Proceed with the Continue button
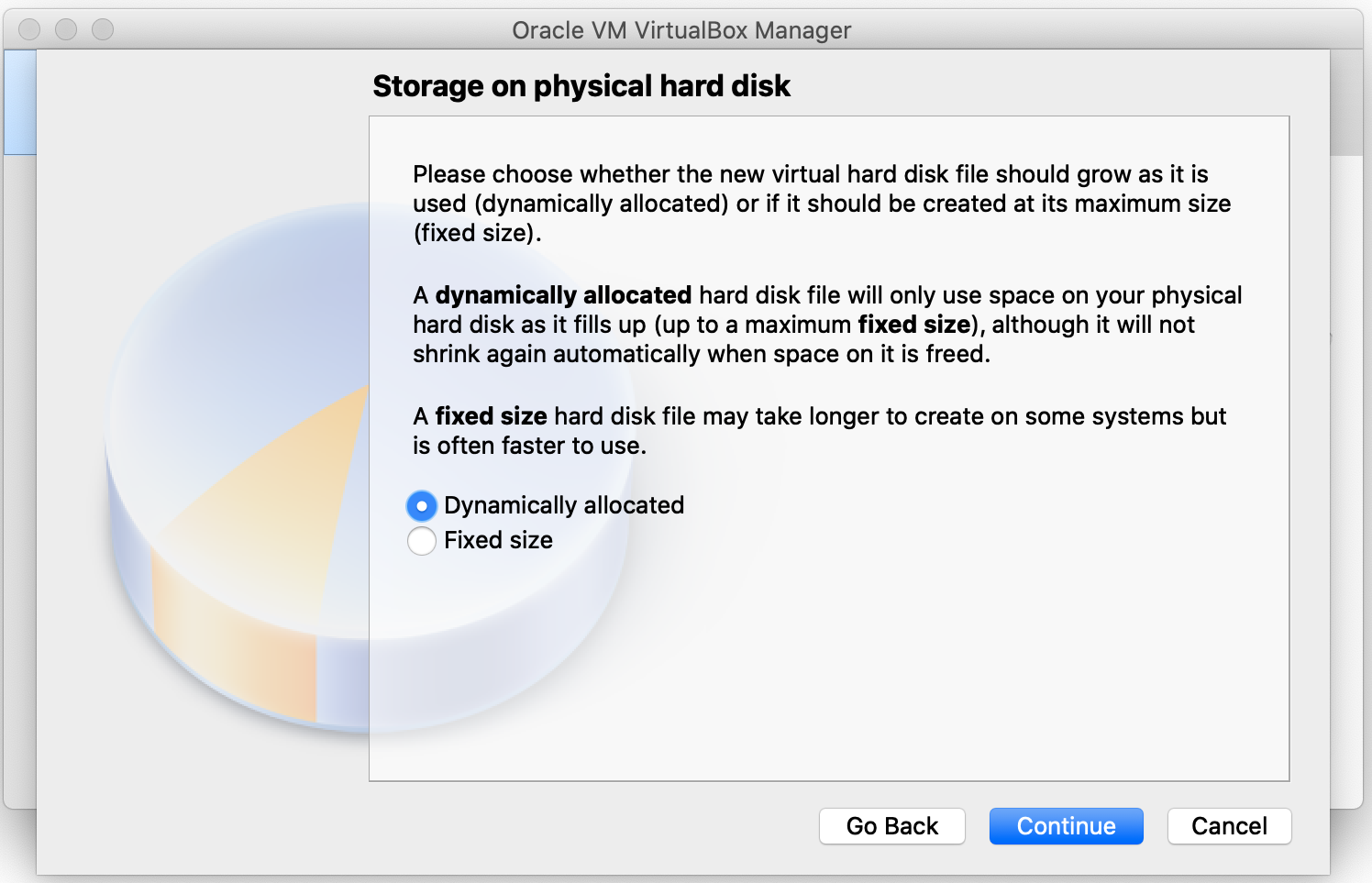 1066,826
